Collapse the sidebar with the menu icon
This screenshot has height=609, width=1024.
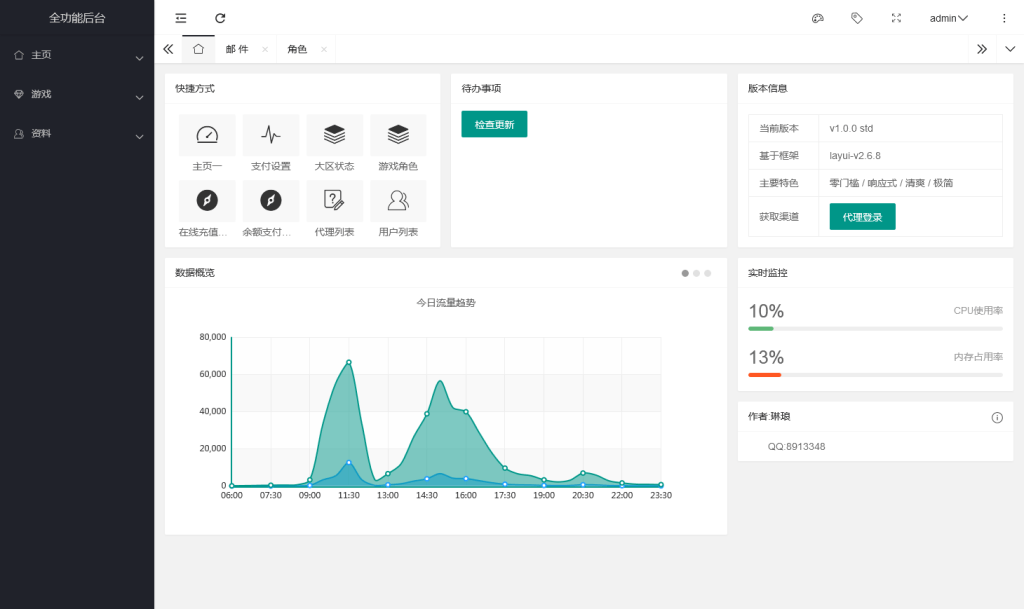click(x=179, y=17)
